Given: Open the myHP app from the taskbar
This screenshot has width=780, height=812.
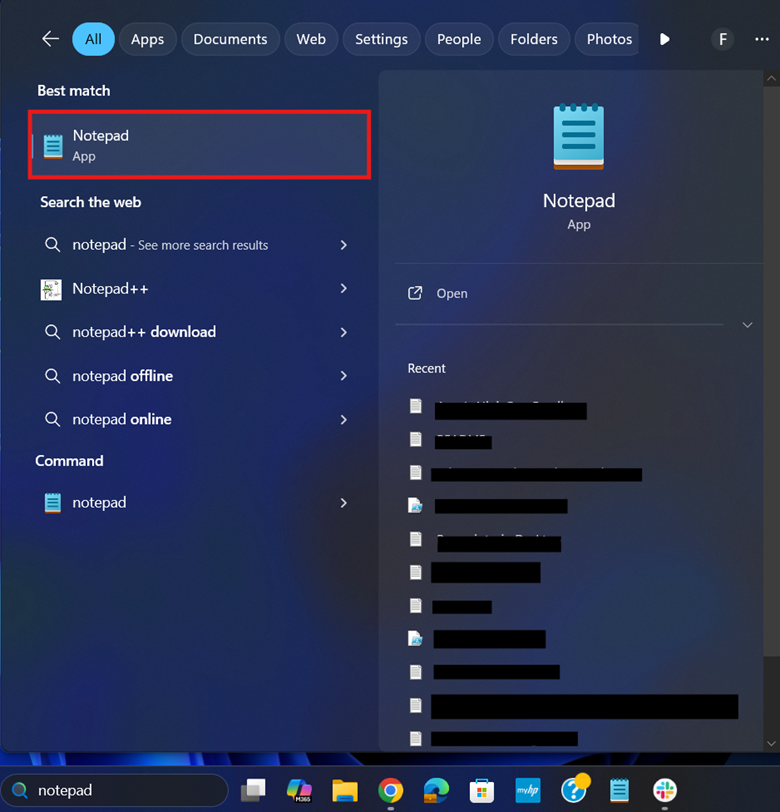Looking at the screenshot, I should 528,790.
